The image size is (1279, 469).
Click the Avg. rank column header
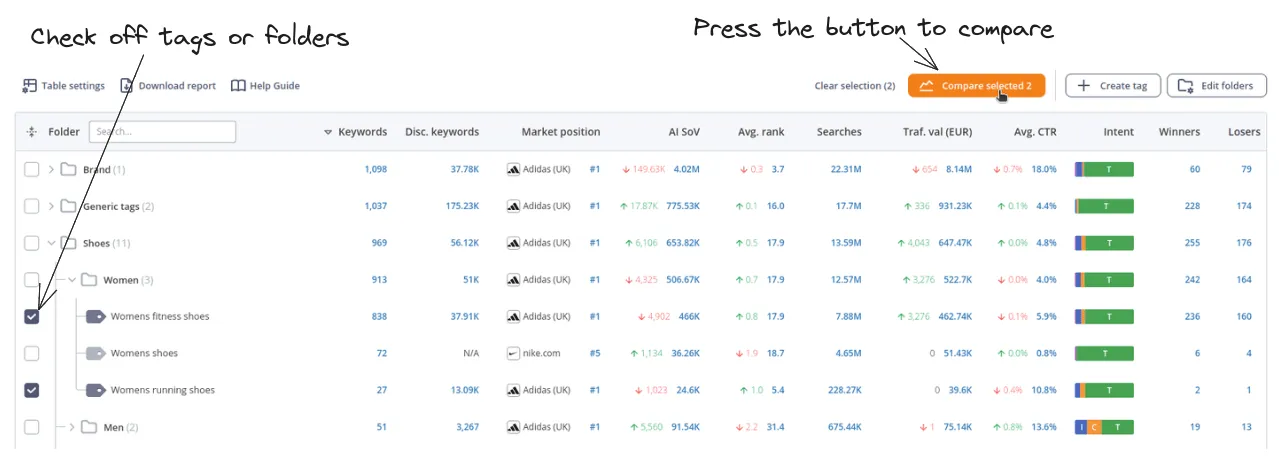[x=762, y=132]
